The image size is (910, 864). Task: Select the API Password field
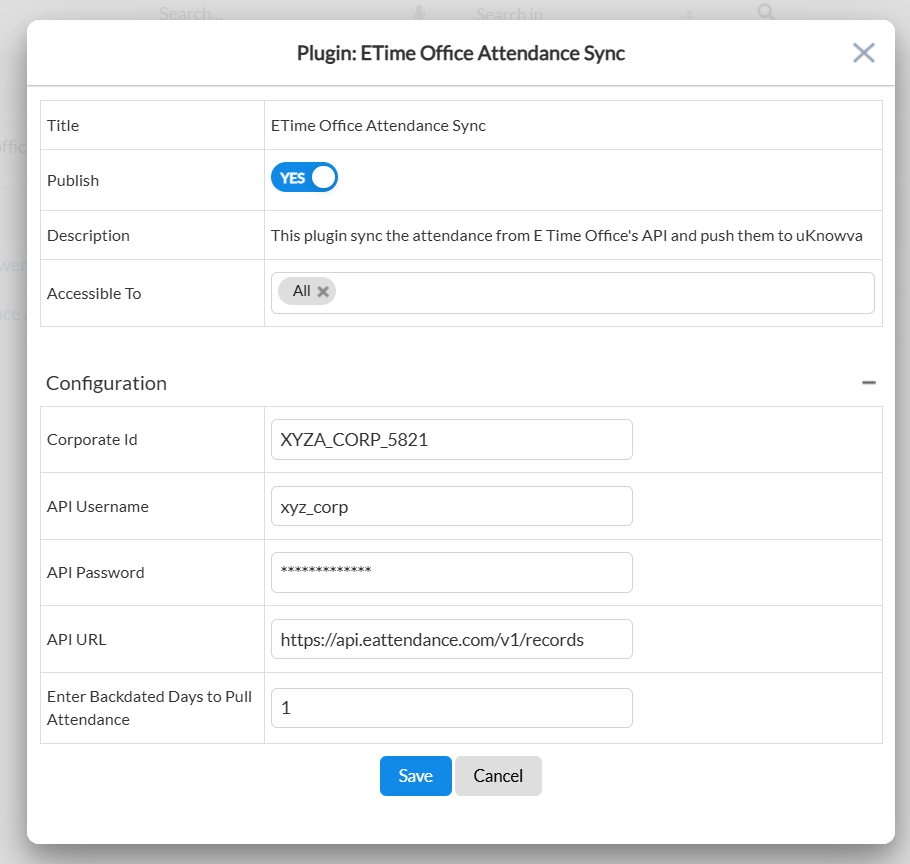451,572
